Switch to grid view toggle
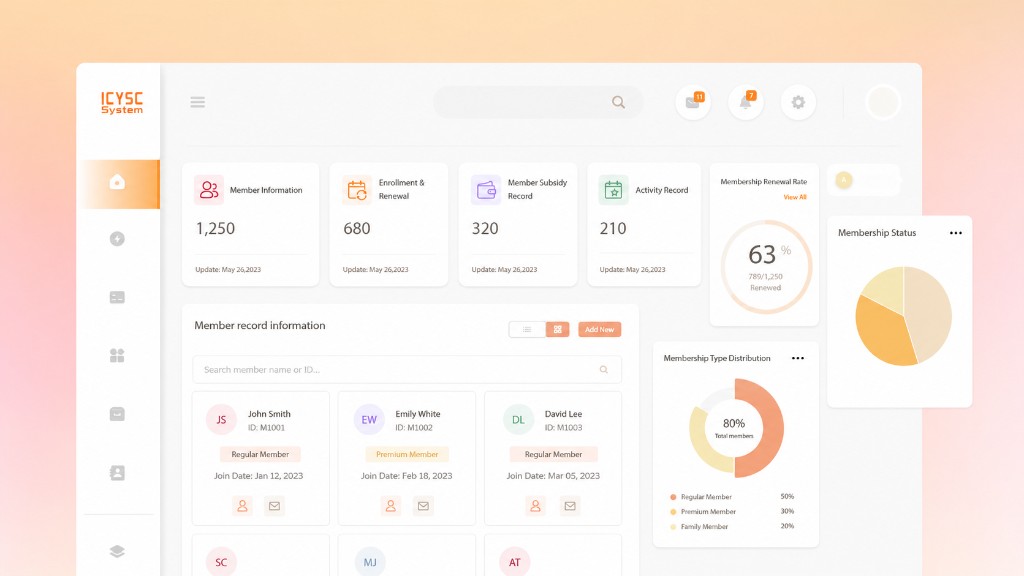Screen dimensions: 1024x576 pyautogui.click(x=558, y=329)
